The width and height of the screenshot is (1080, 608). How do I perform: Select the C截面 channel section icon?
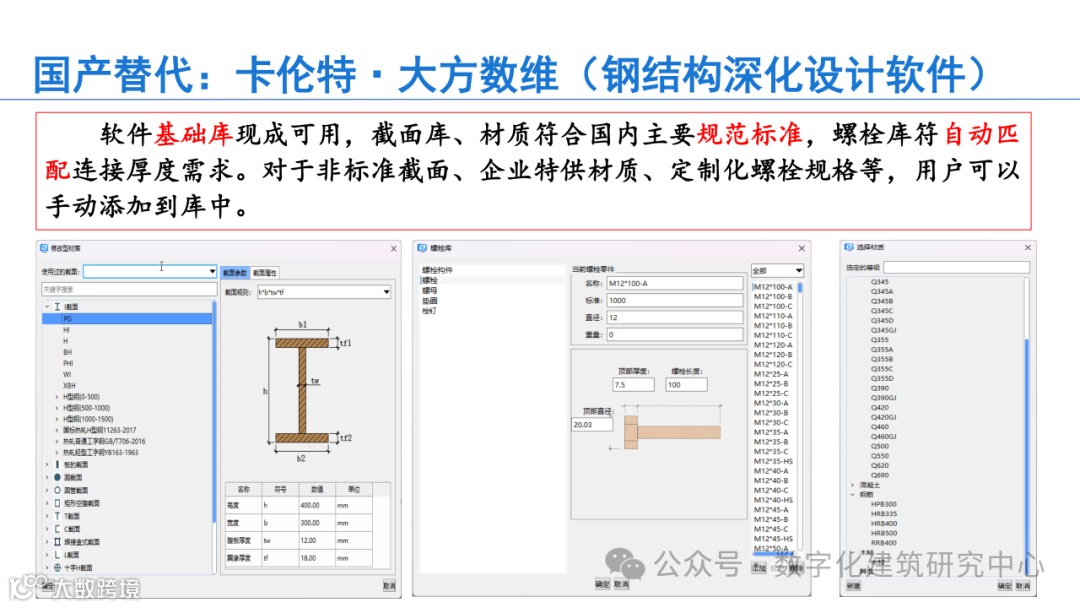pos(57,529)
